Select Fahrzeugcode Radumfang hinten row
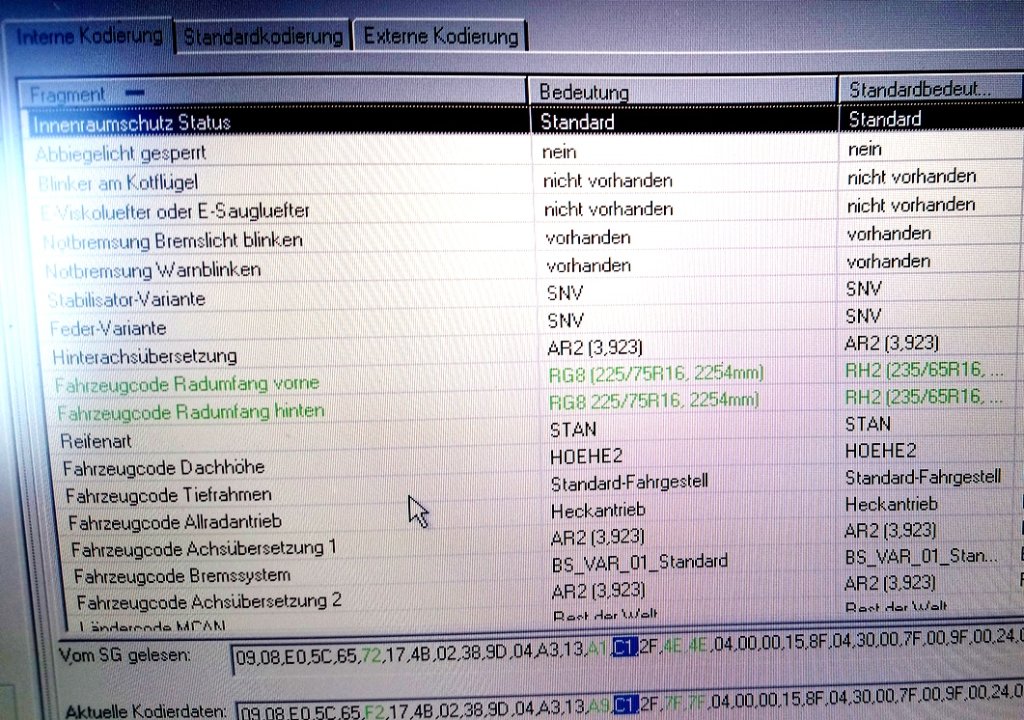 pos(190,412)
